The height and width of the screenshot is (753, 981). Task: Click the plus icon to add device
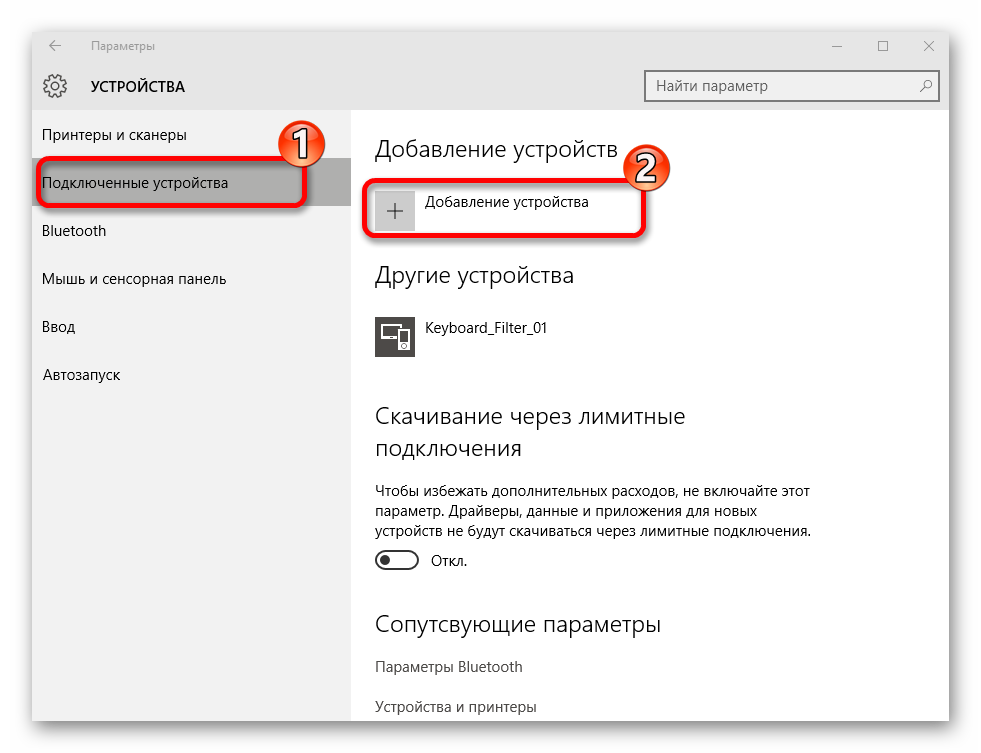tap(395, 211)
